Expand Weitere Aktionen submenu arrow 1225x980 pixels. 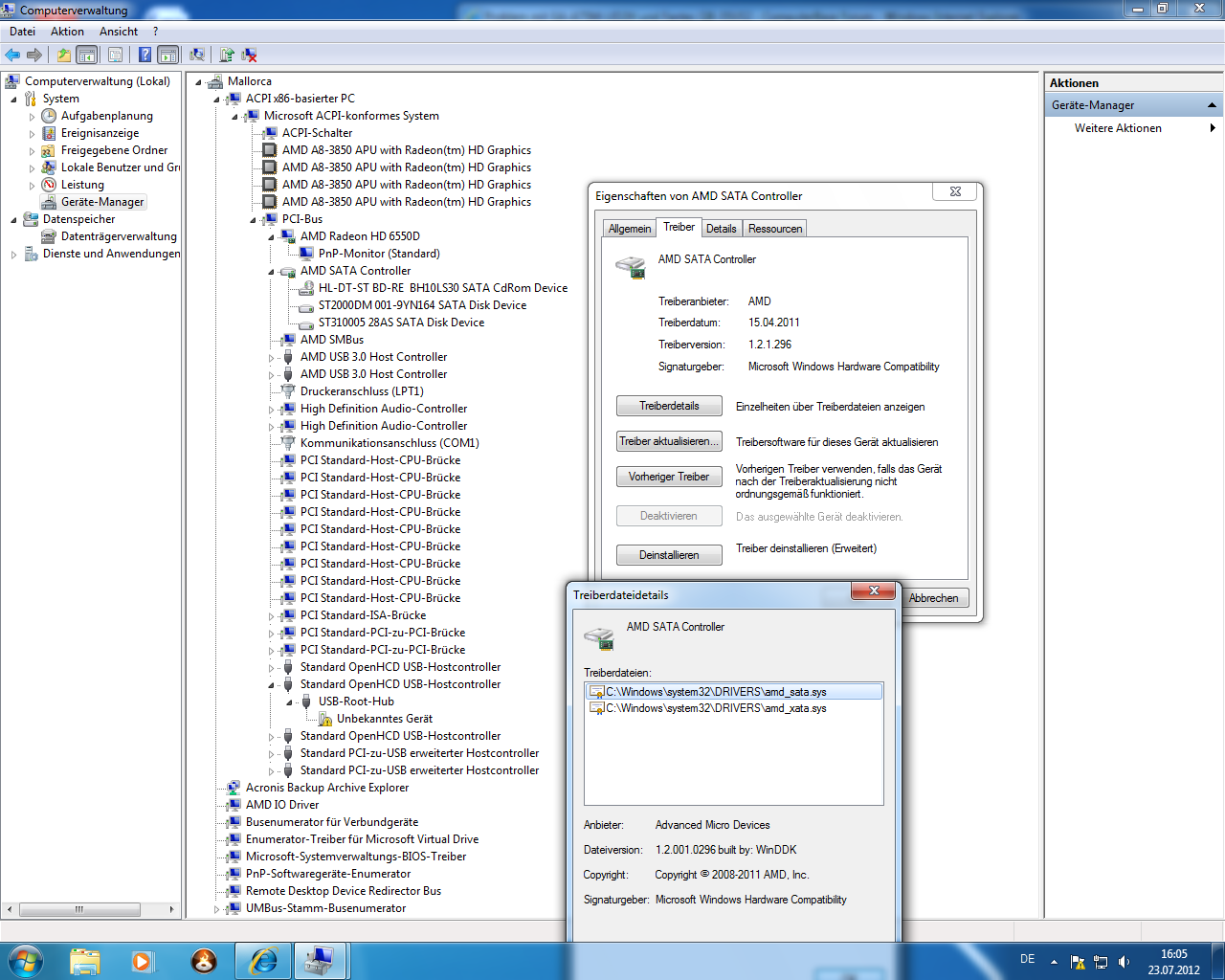tap(1213, 128)
